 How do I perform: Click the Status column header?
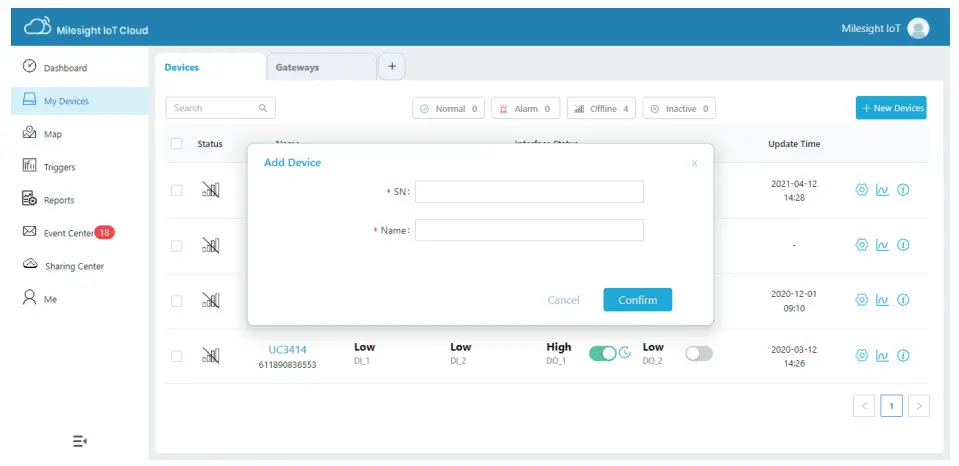pos(210,144)
